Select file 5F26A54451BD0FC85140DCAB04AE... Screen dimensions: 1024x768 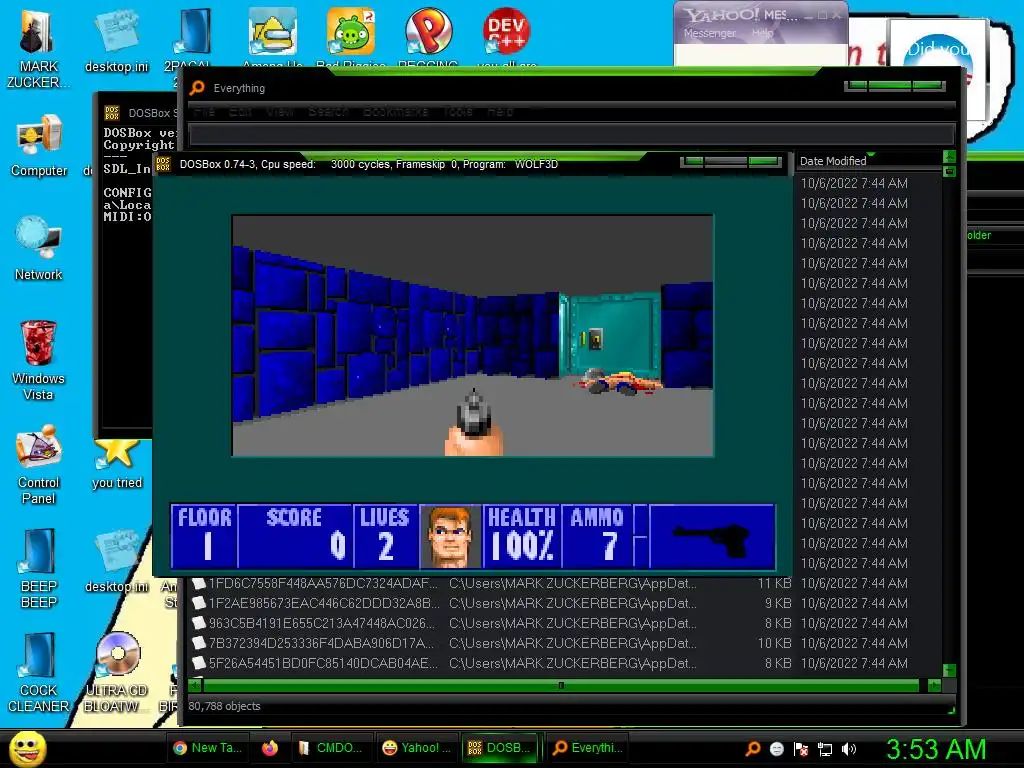click(x=323, y=664)
